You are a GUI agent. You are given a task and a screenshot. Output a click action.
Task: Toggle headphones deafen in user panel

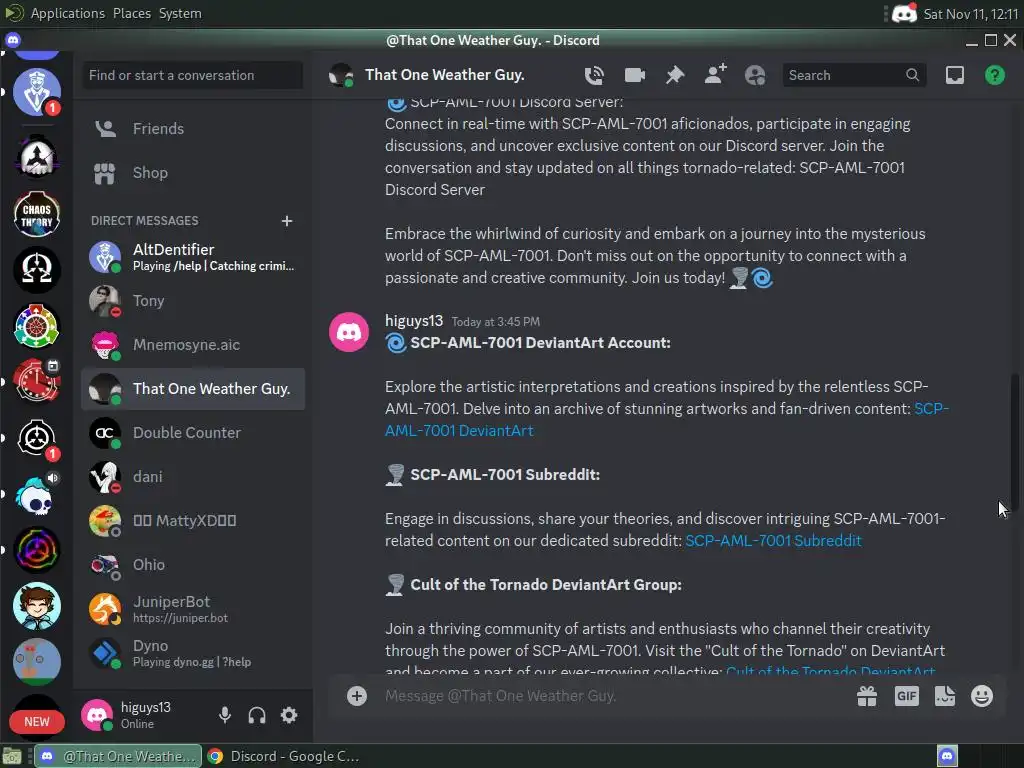point(257,716)
